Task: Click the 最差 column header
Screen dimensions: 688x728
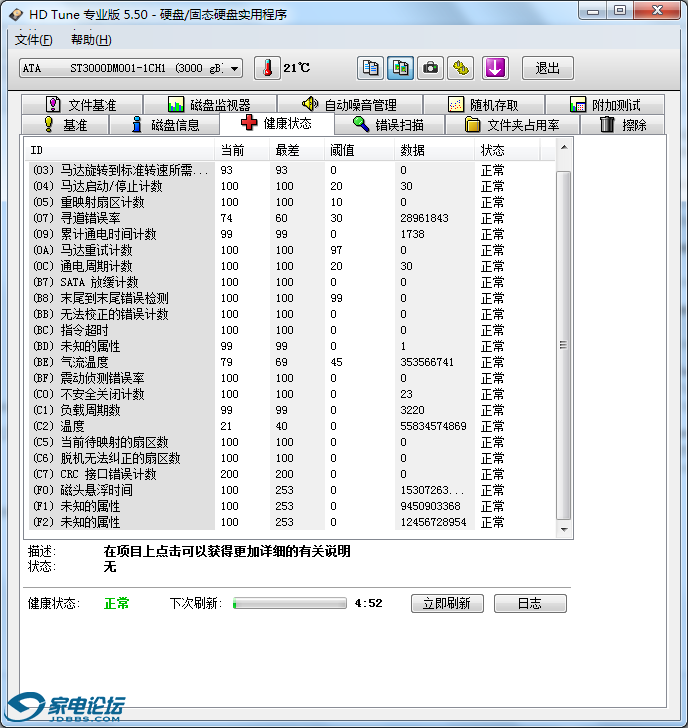Action: tap(297, 150)
